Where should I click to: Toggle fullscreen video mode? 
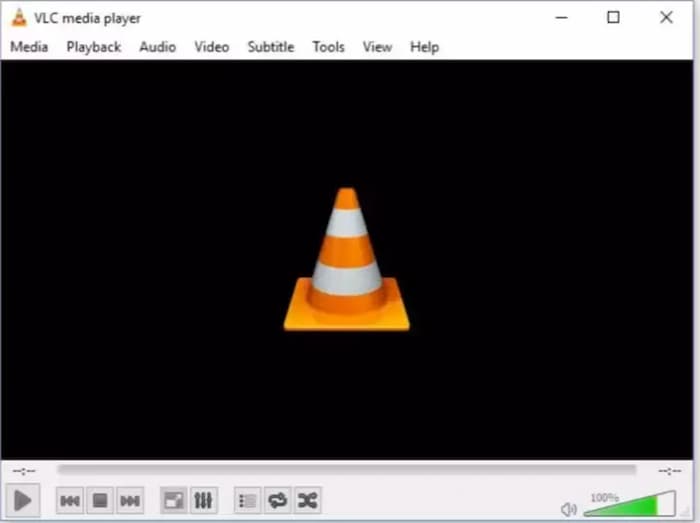[x=173, y=501]
